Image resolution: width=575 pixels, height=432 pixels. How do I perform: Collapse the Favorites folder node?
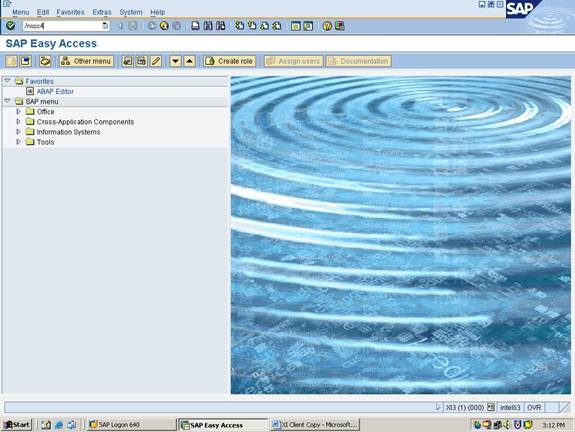[7, 81]
